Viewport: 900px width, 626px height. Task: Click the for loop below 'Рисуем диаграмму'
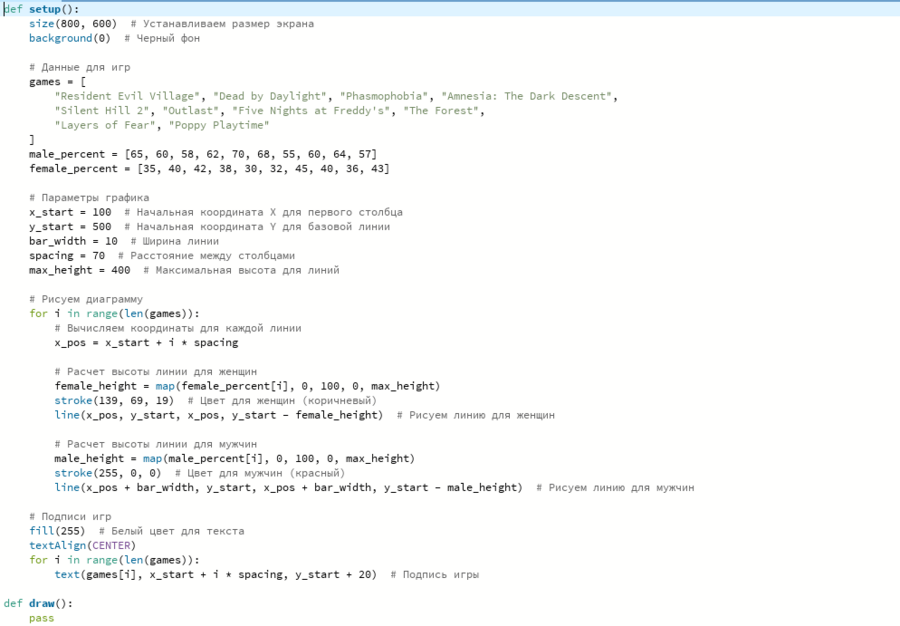(x=114, y=314)
